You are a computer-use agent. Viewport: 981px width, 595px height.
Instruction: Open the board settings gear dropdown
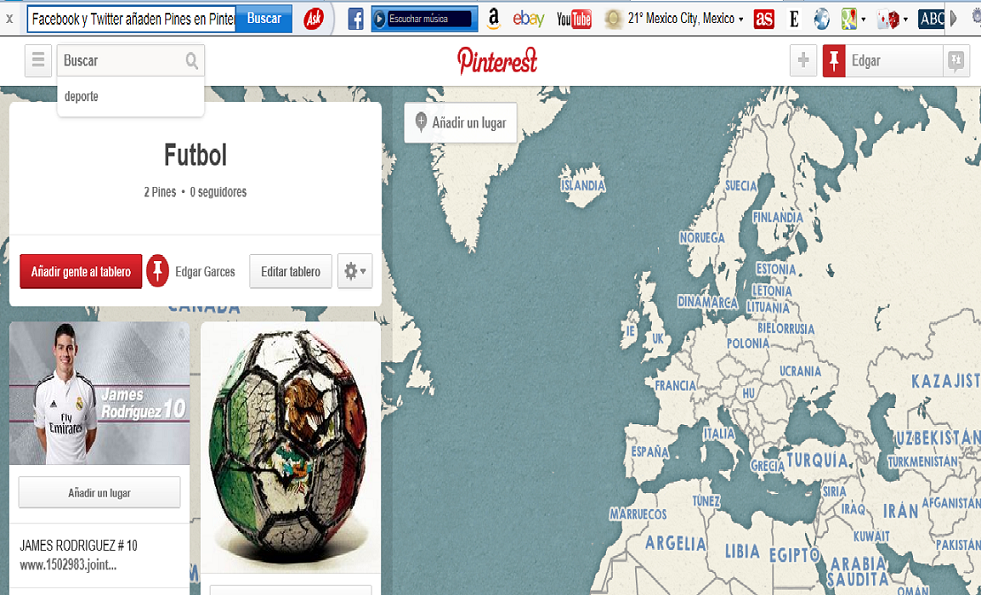coord(355,271)
